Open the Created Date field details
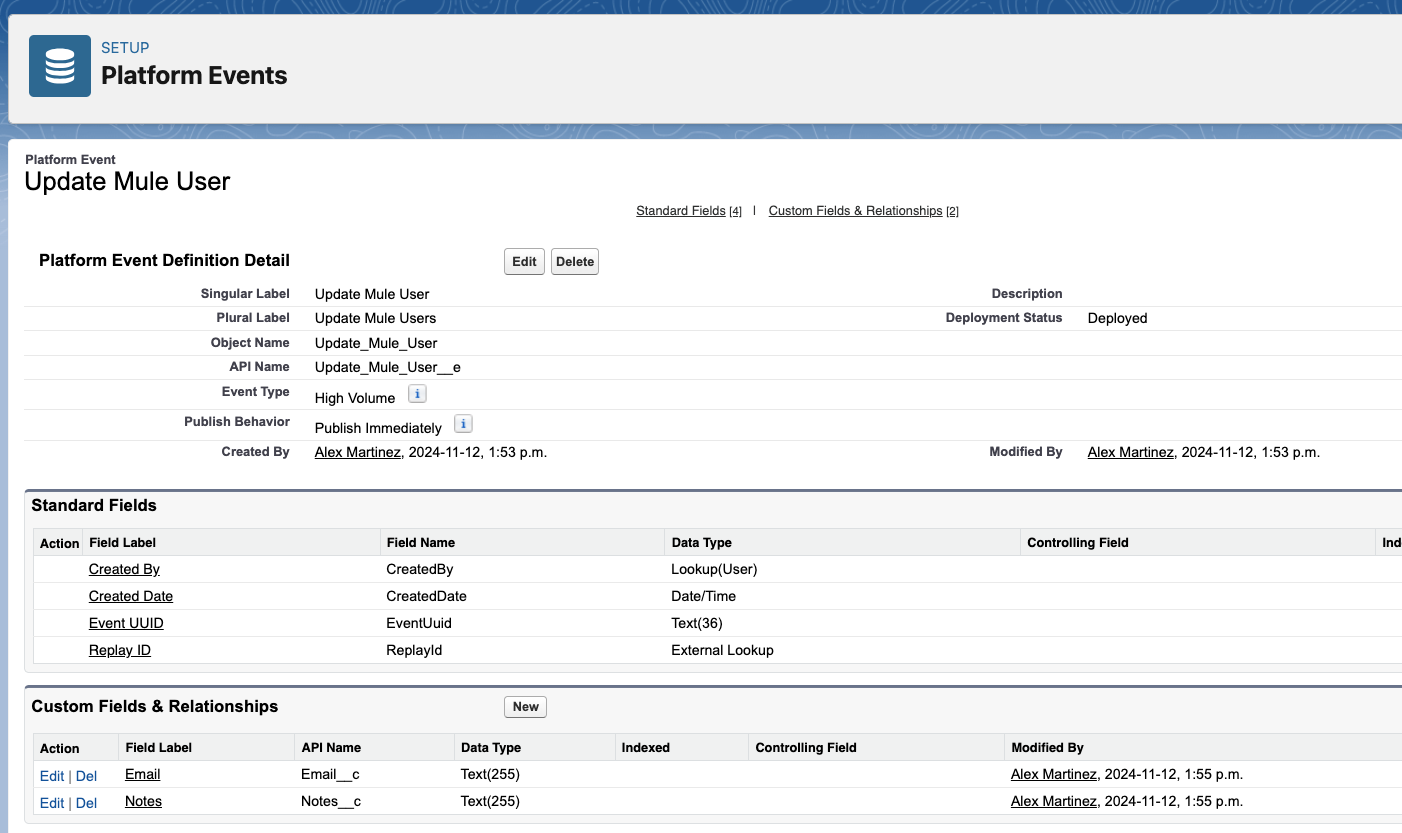This screenshot has height=833, width=1402. pos(130,595)
